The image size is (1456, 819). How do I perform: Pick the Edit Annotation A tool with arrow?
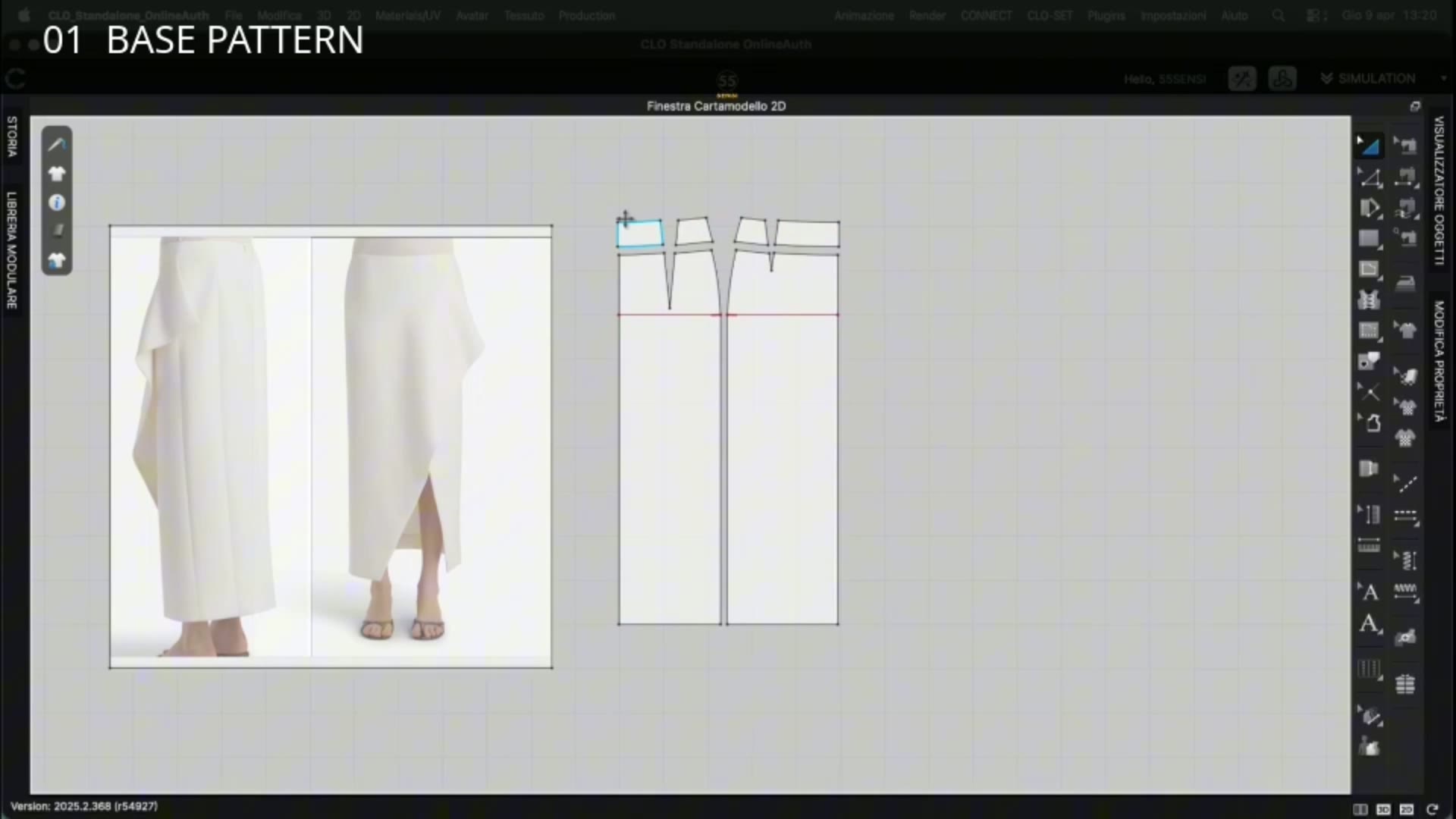click(x=1370, y=591)
